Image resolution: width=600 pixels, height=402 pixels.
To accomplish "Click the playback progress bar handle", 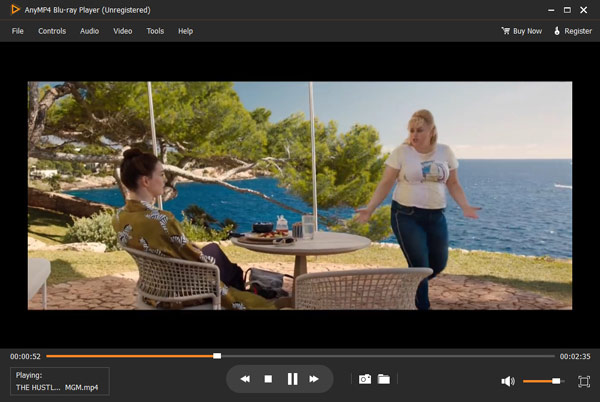I will 217,356.
